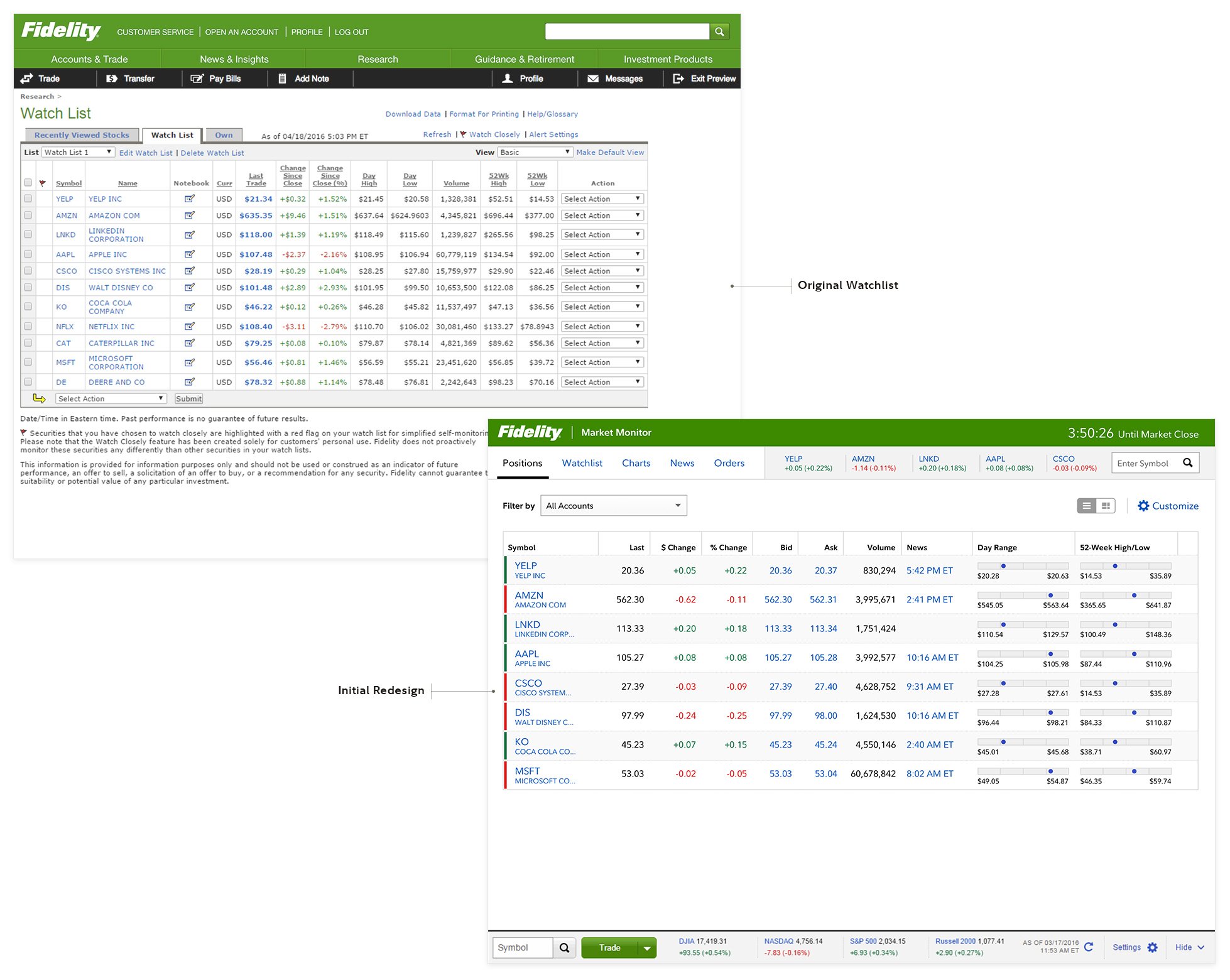Click Market Monitor symbol search magnifier
The height and width of the screenshot is (980, 1230).
click(x=1187, y=463)
